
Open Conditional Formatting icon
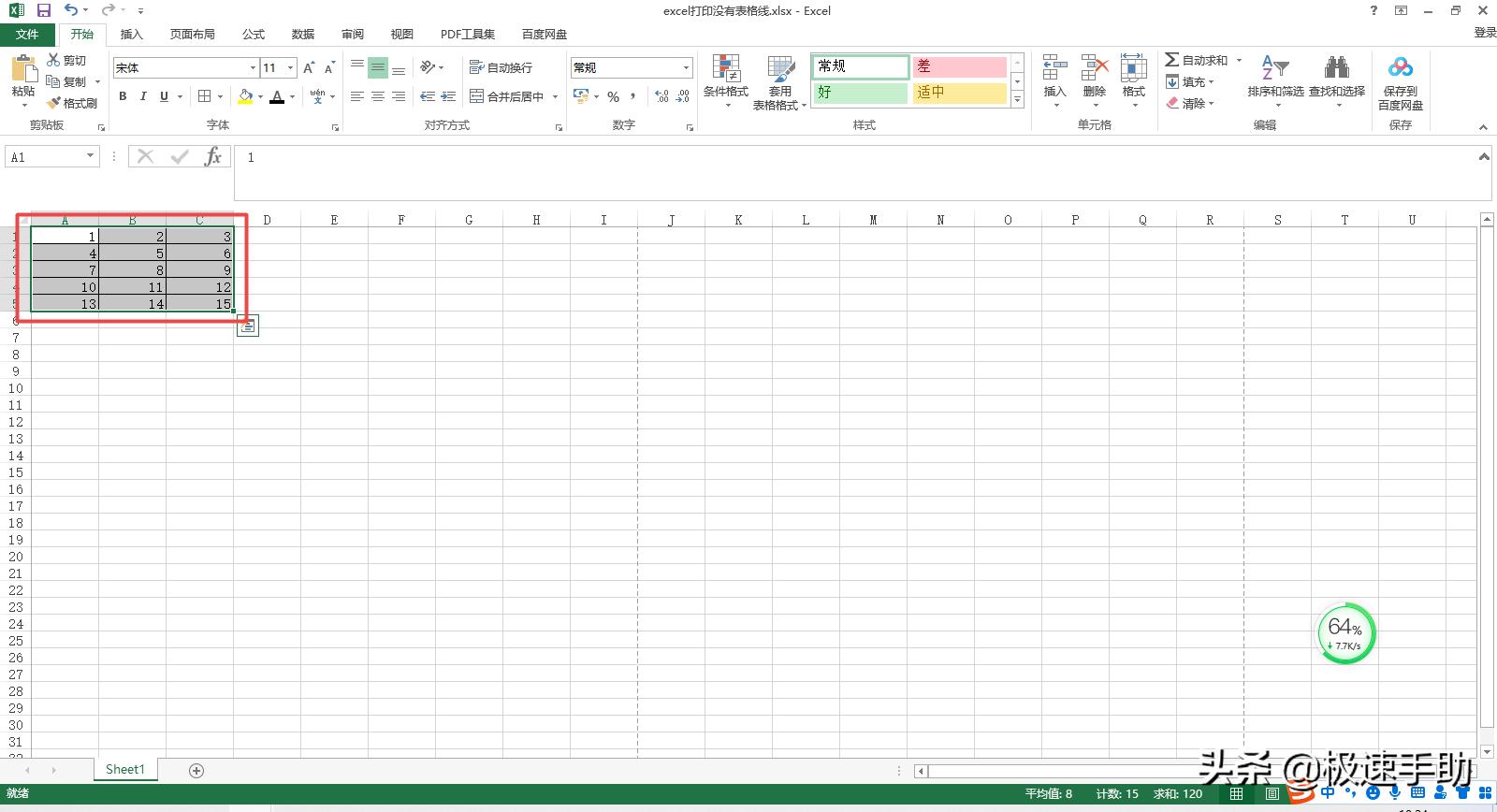[x=725, y=69]
